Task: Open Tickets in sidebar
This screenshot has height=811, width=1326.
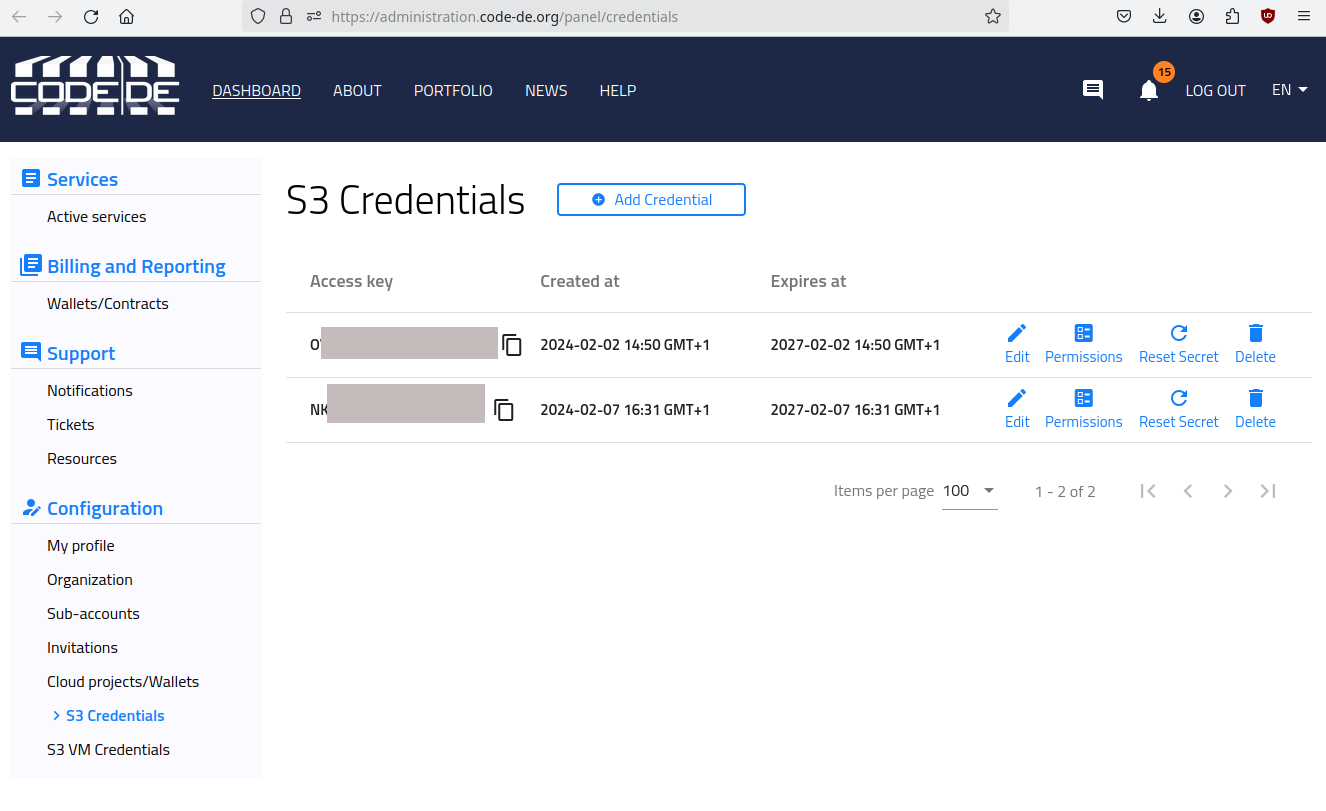Action: pos(70,425)
